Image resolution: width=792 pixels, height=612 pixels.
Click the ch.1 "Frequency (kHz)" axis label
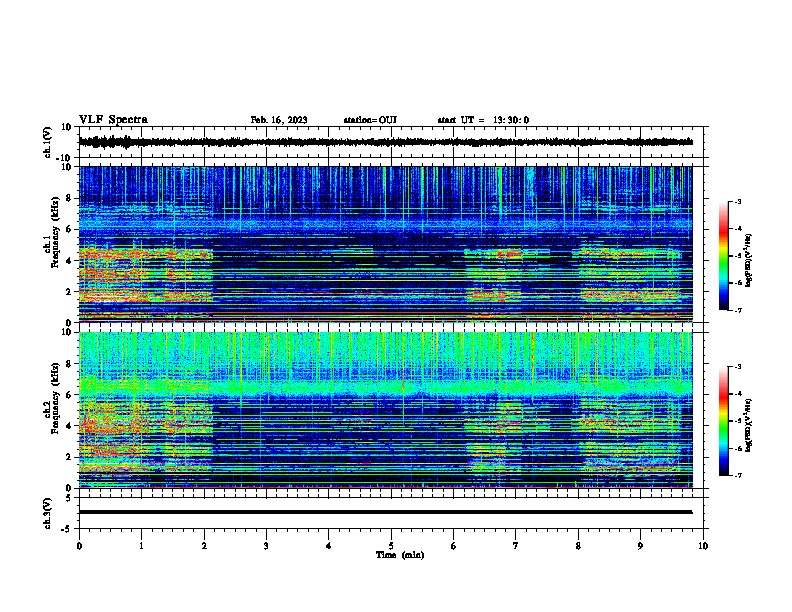(56, 233)
